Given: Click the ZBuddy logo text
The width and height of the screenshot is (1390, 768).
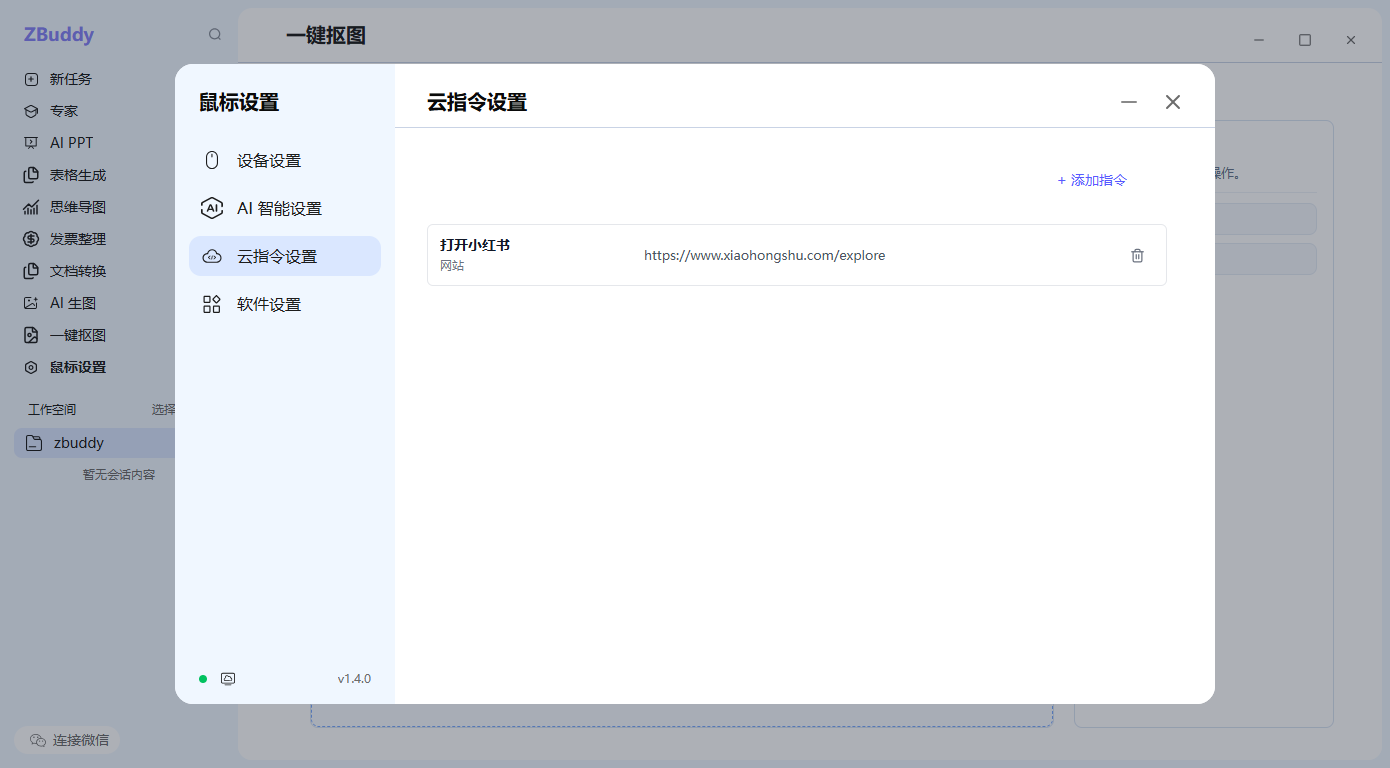Looking at the screenshot, I should [x=59, y=34].
